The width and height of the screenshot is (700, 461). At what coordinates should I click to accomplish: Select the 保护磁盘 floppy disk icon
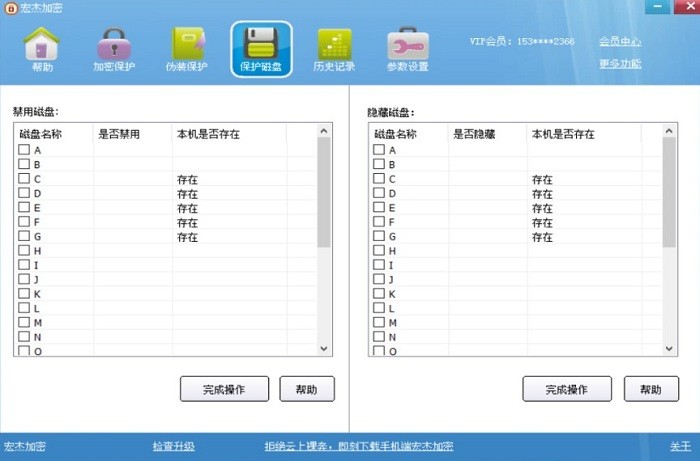tap(261, 49)
